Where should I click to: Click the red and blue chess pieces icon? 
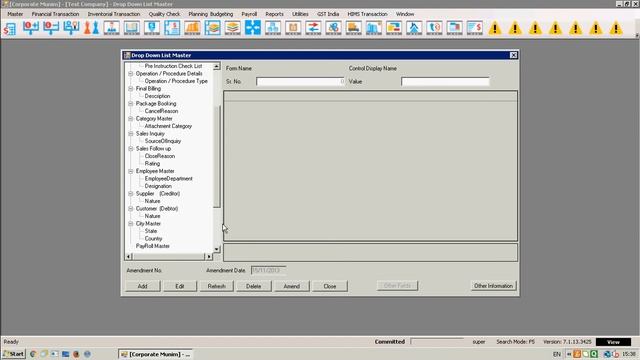91,28
